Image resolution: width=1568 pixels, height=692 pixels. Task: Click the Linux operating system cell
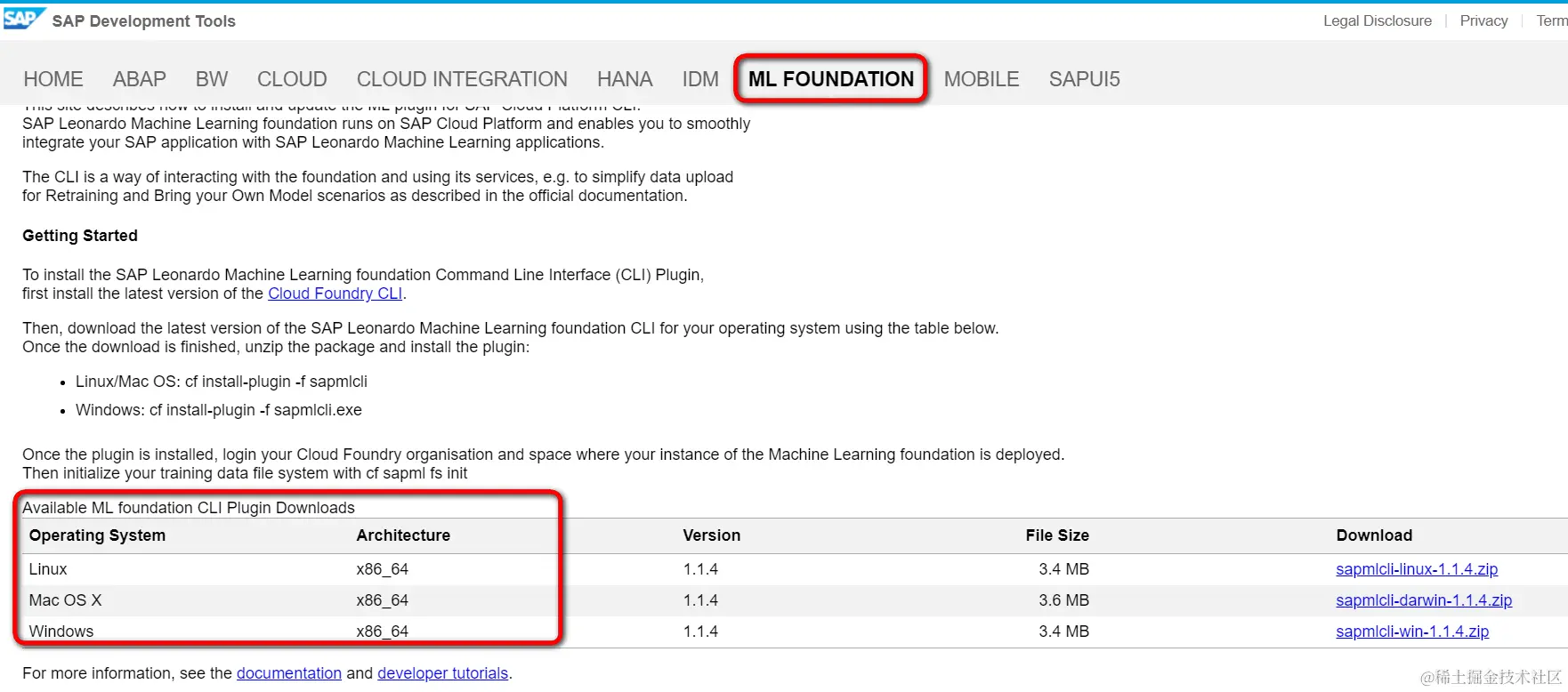[48, 569]
